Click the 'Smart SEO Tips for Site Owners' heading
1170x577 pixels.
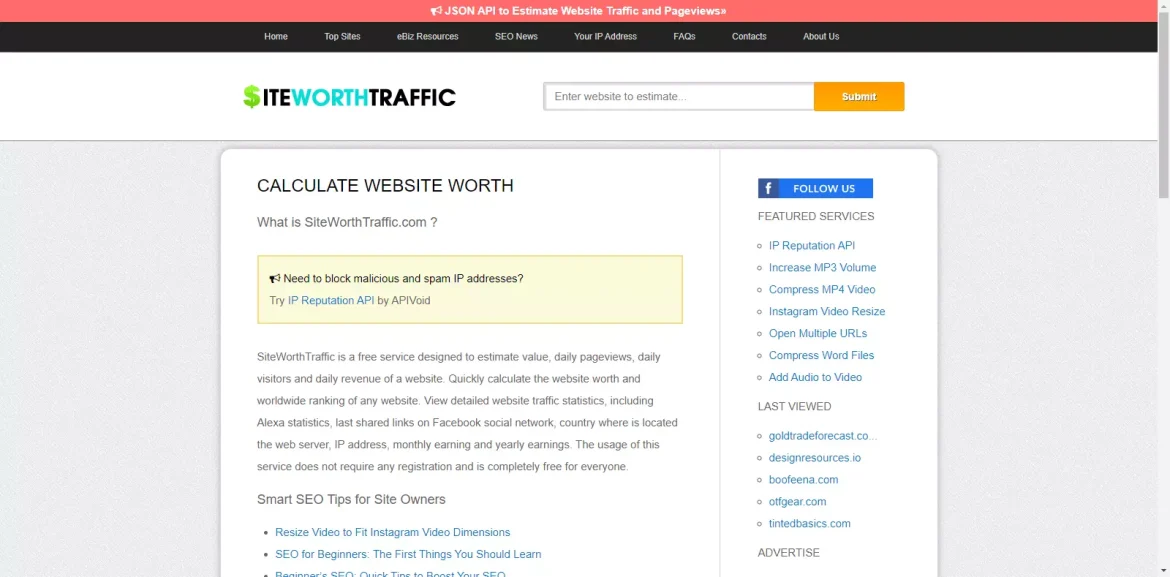351,499
